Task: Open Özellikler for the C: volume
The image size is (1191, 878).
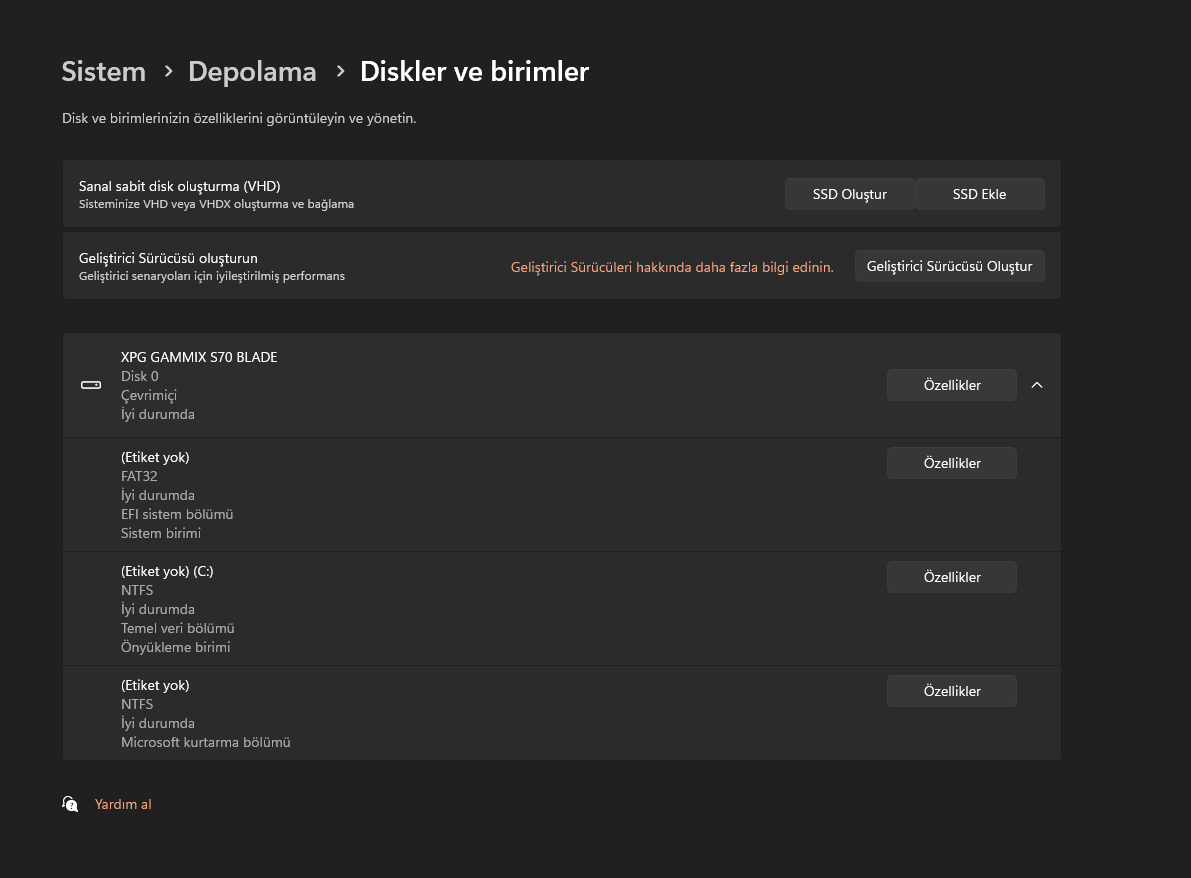Action: point(951,577)
